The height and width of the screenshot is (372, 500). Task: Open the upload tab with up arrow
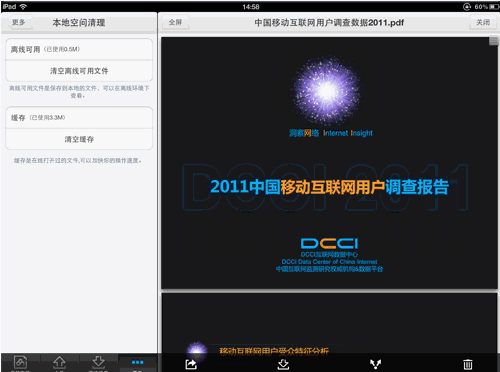pos(59,363)
